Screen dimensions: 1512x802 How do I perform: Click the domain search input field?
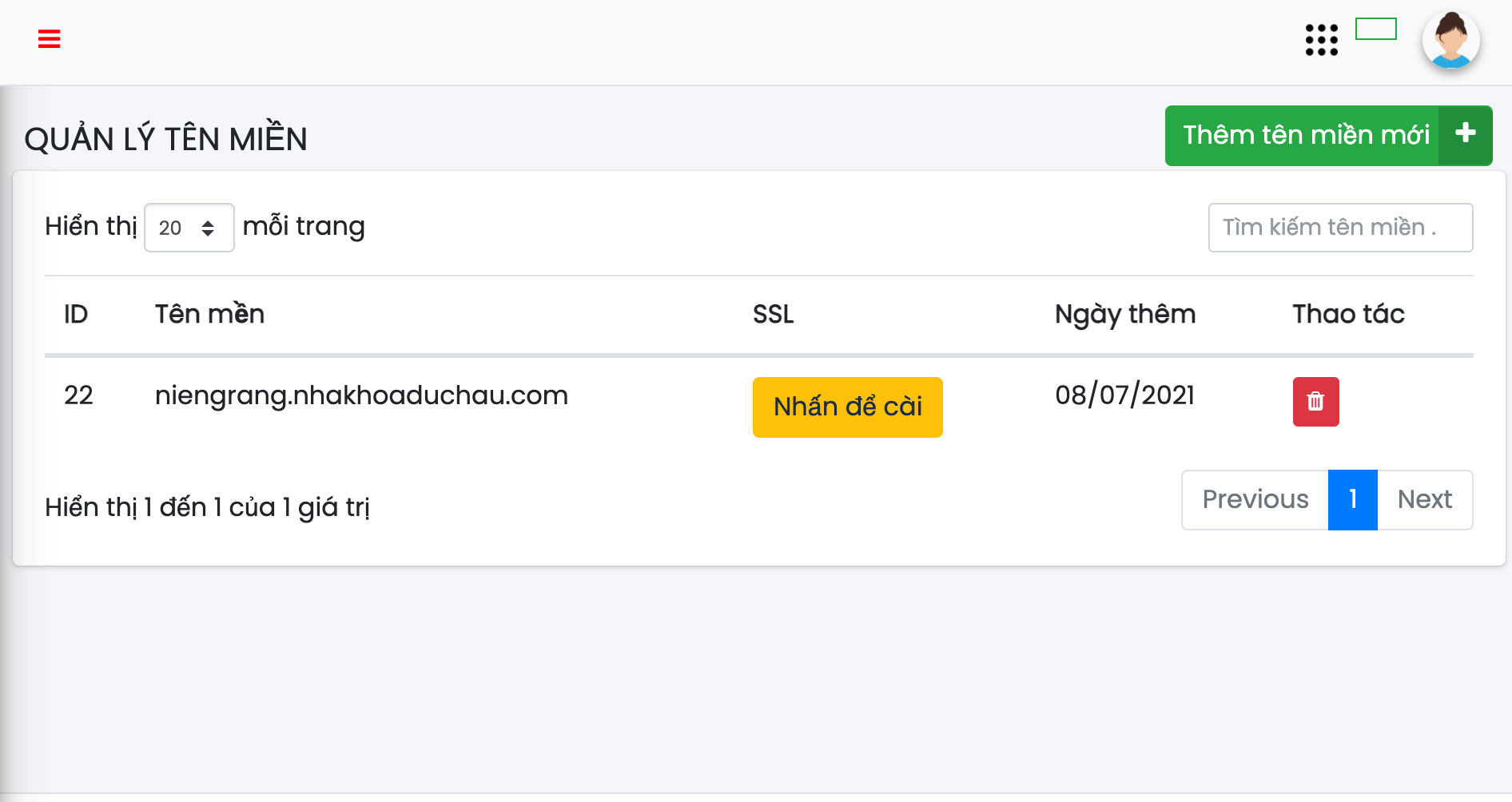click(x=1339, y=228)
